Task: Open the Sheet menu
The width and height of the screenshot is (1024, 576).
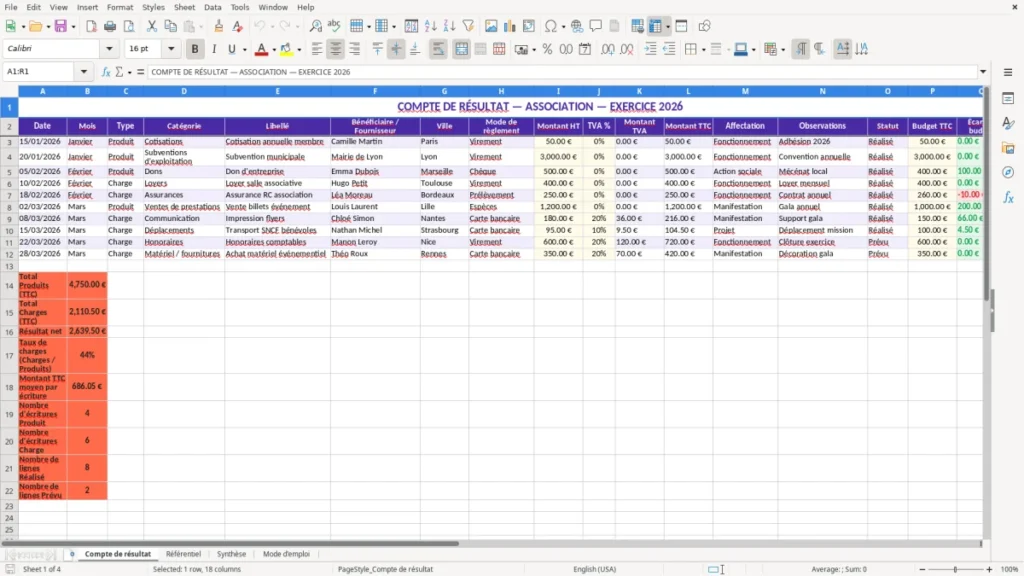Action: [x=184, y=7]
